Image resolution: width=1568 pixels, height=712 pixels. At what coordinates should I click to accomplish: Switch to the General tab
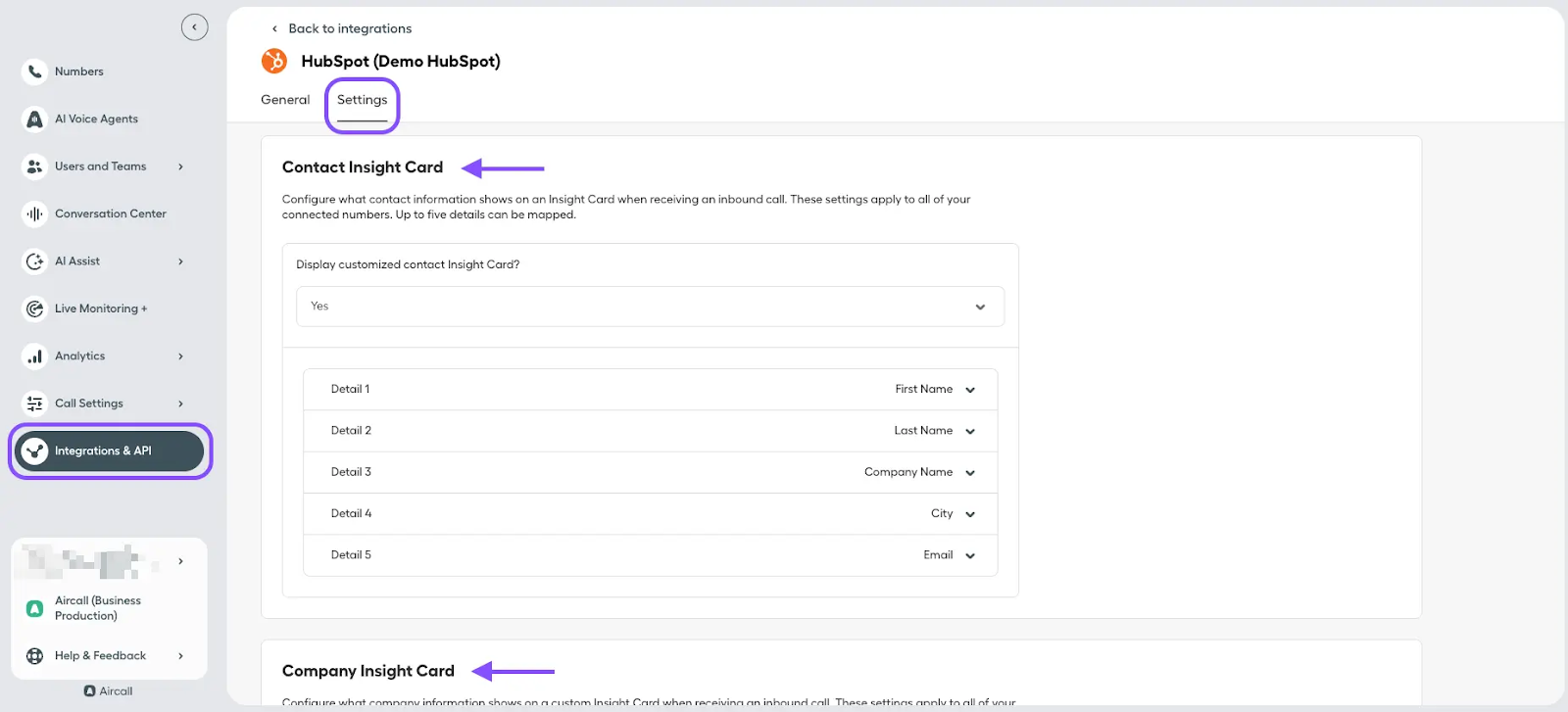tap(285, 100)
